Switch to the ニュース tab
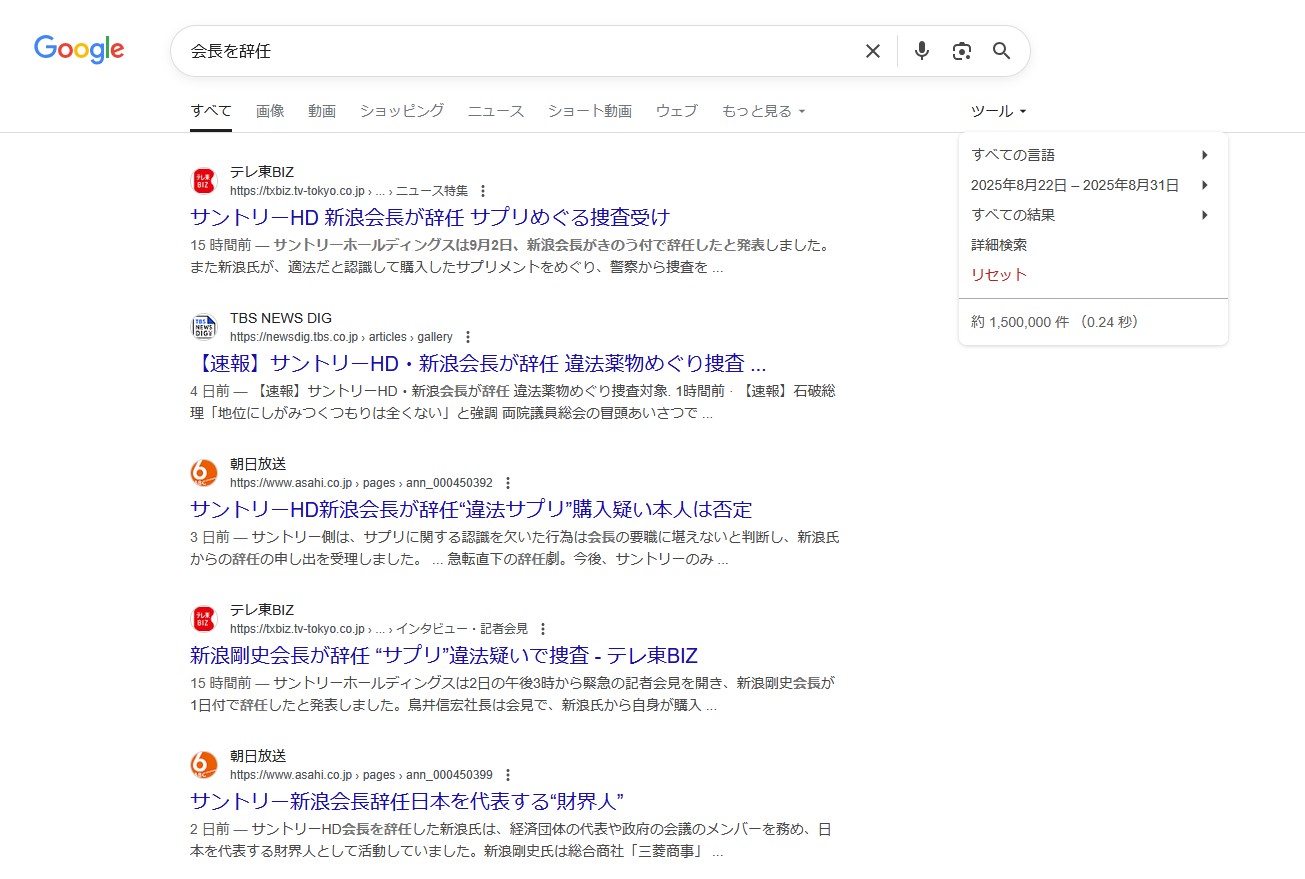This screenshot has width=1305, height=879. [496, 111]
